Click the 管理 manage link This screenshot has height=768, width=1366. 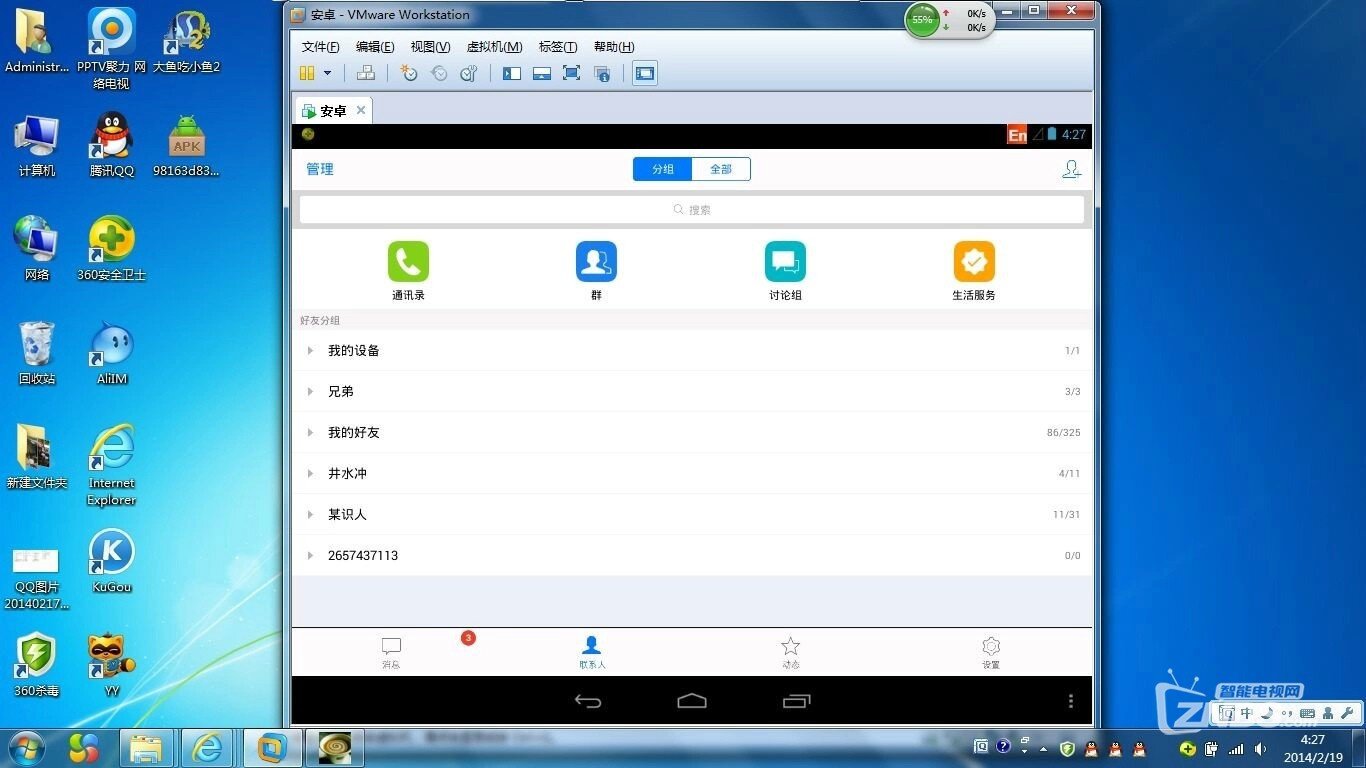(x=320, y=169)
